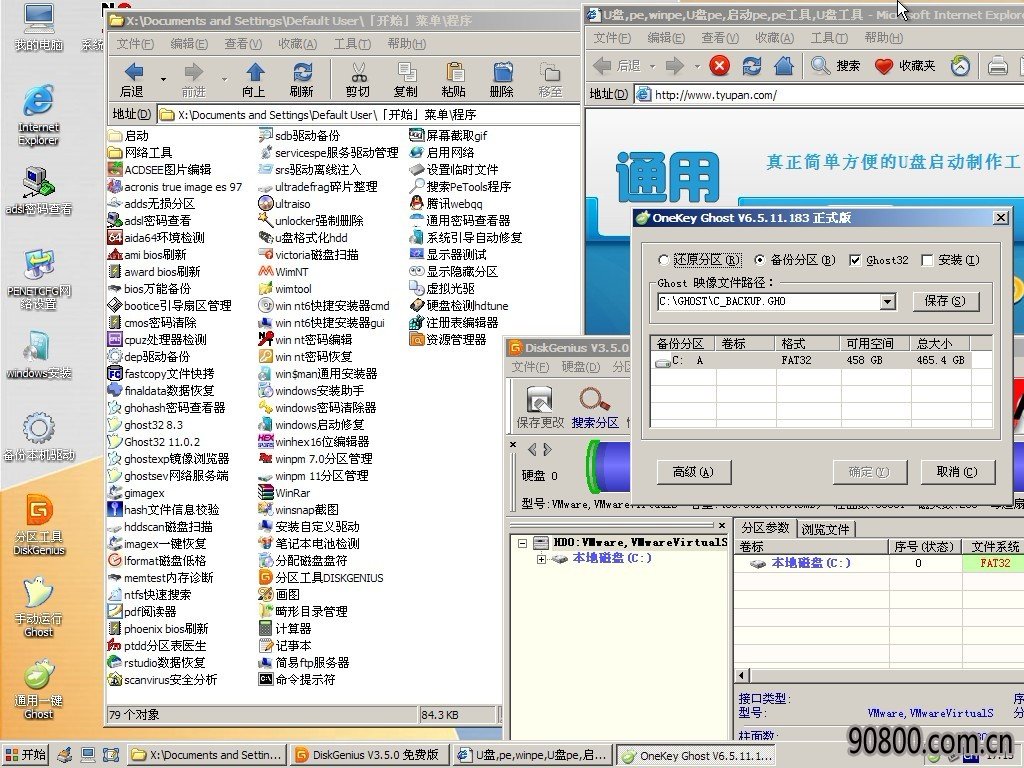Click the print icon in IE toolbar
This screenshot has height=768, width=1024.
(997, 65)
